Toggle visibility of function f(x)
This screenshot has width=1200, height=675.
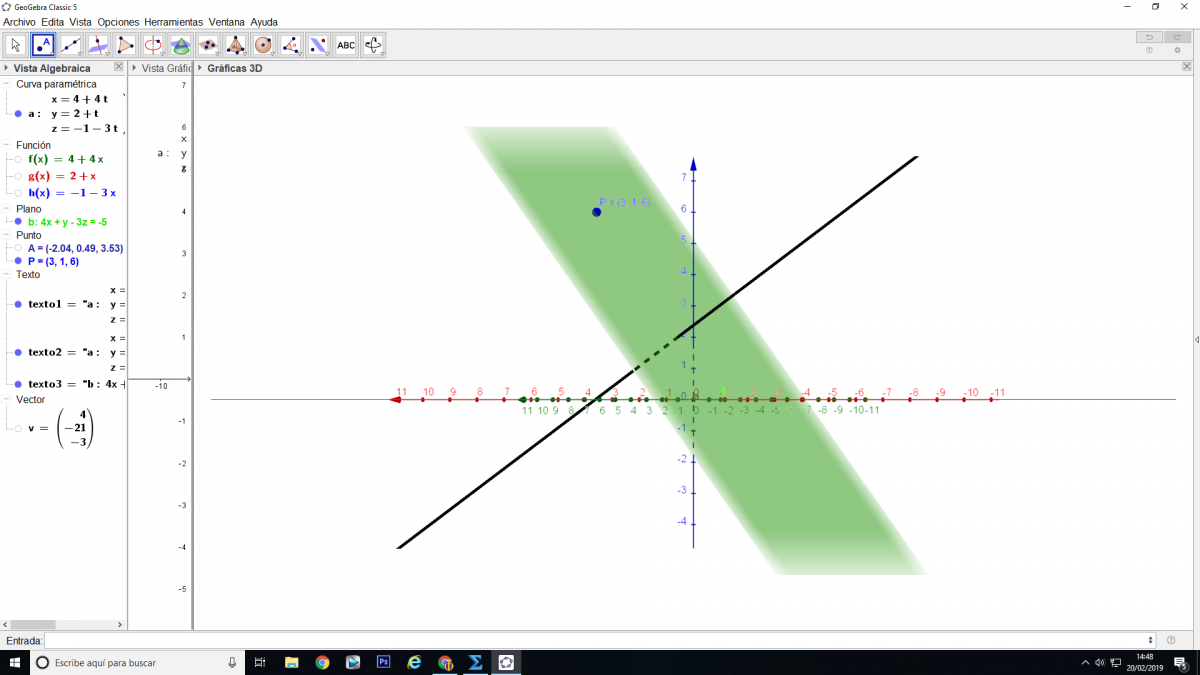(x=18, y=159)
